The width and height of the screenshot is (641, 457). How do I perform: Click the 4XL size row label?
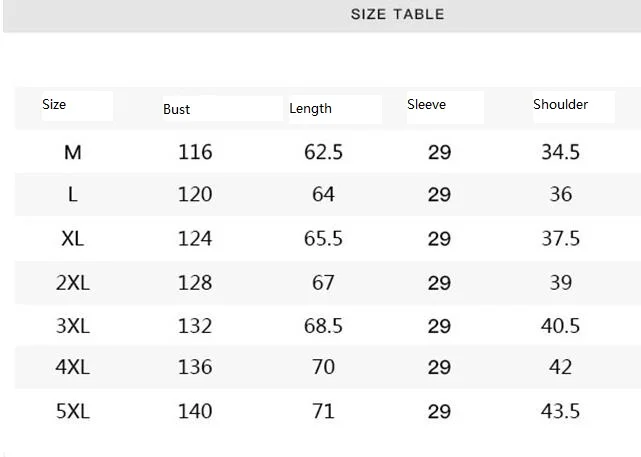pyautogui.click(x=73, y=367)
